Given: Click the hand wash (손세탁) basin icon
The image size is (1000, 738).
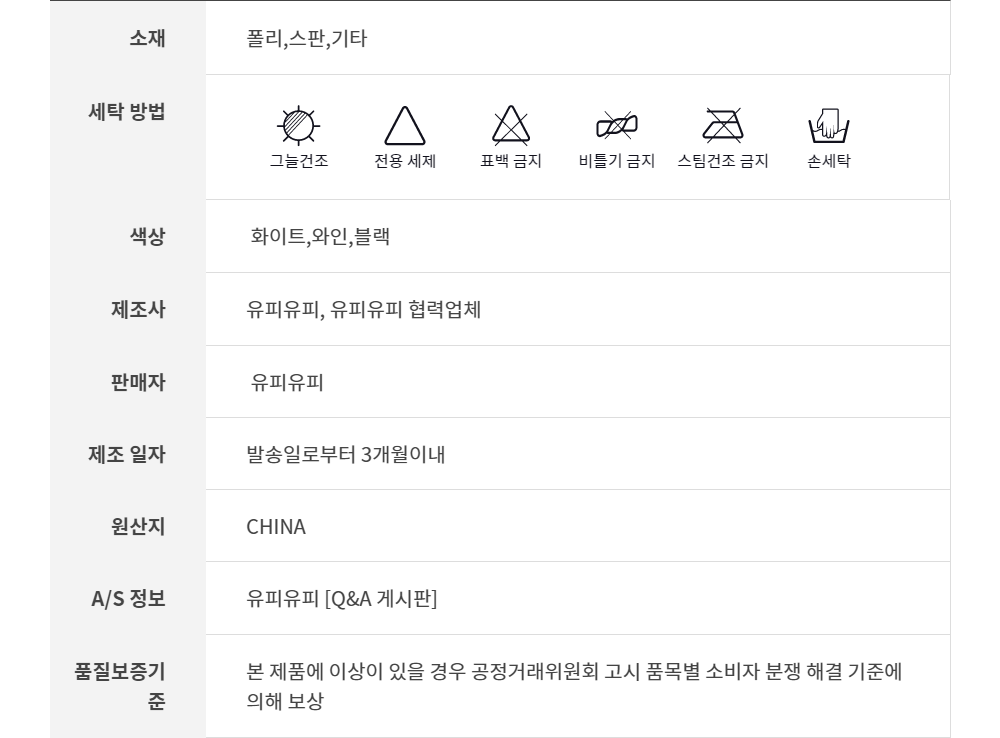Looking at the screenshot, I should click(828, 126).
